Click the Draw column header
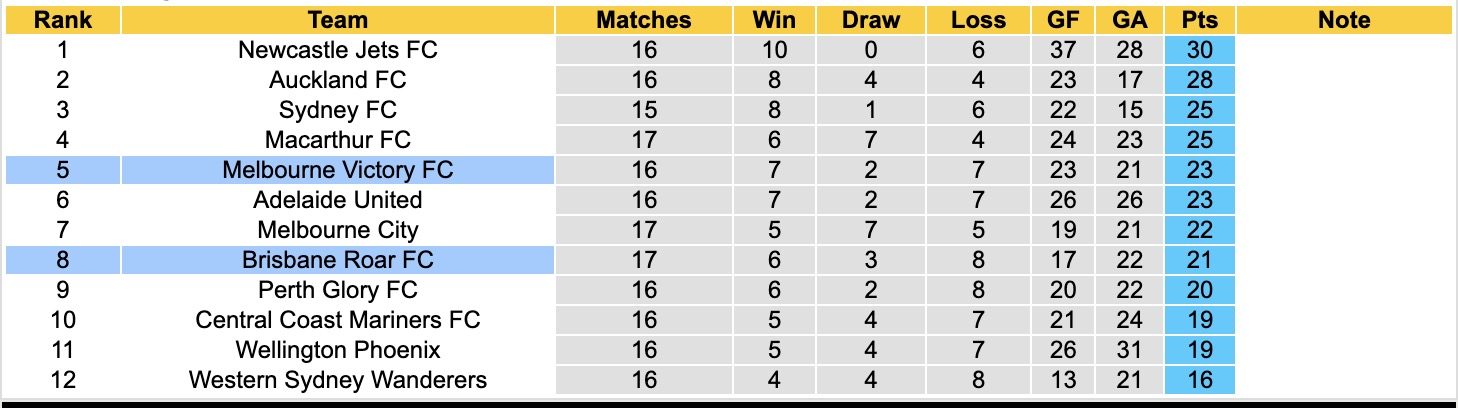The height and width of the screenshot is (408, 1458). click(871, 20)
